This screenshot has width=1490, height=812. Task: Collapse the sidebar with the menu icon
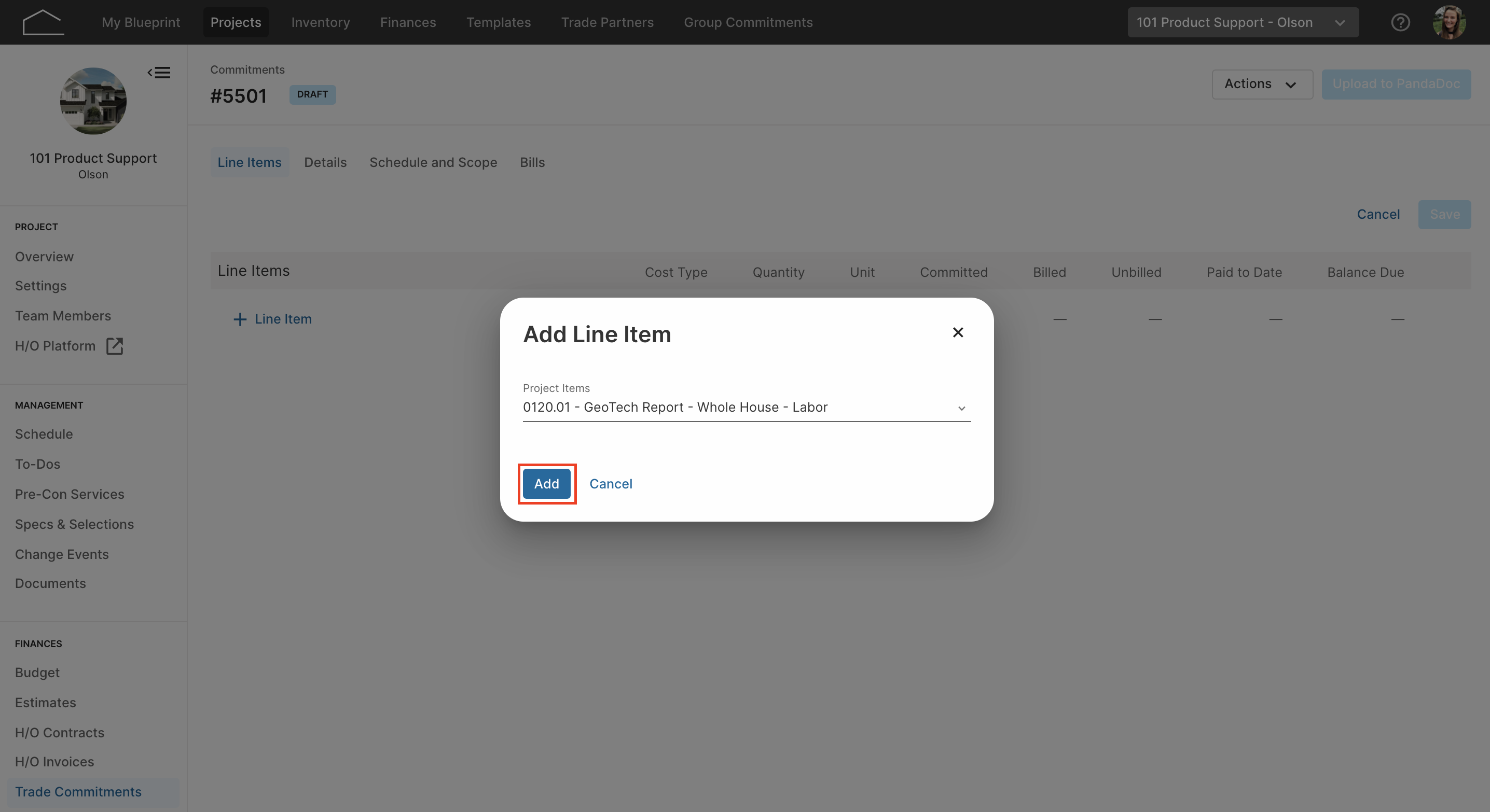tap(158, 73)
